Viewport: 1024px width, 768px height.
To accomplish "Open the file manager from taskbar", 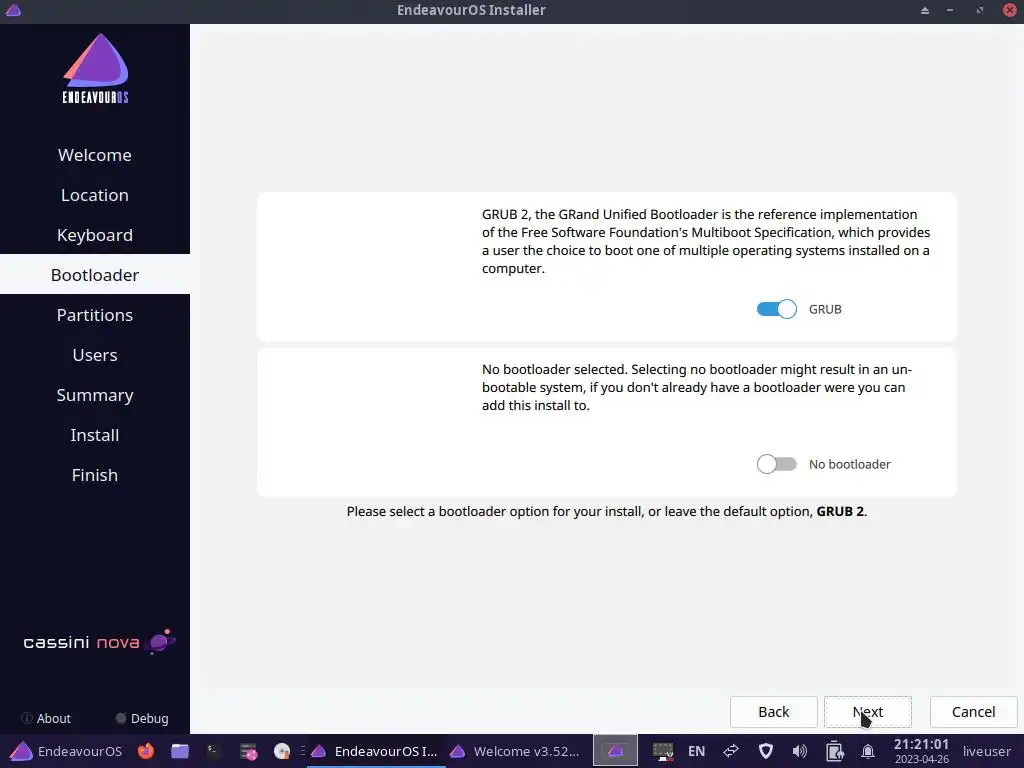I will tap(180, 751).
